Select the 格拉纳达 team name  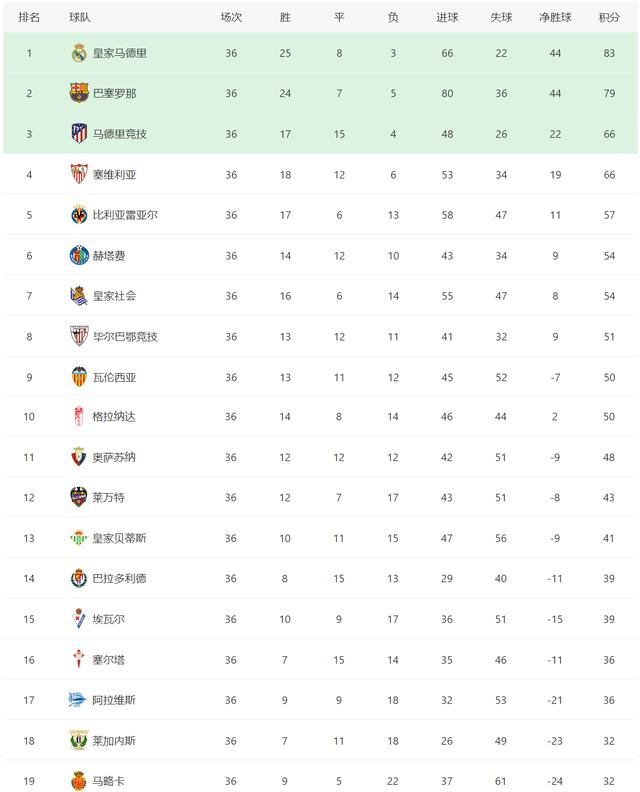point(114,417)
